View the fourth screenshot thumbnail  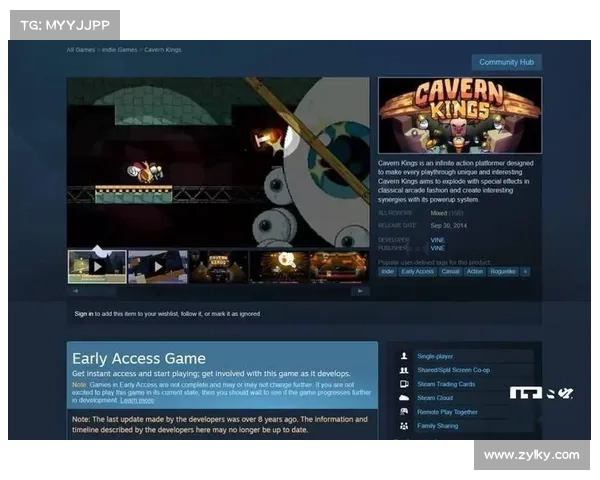(279, 267)
